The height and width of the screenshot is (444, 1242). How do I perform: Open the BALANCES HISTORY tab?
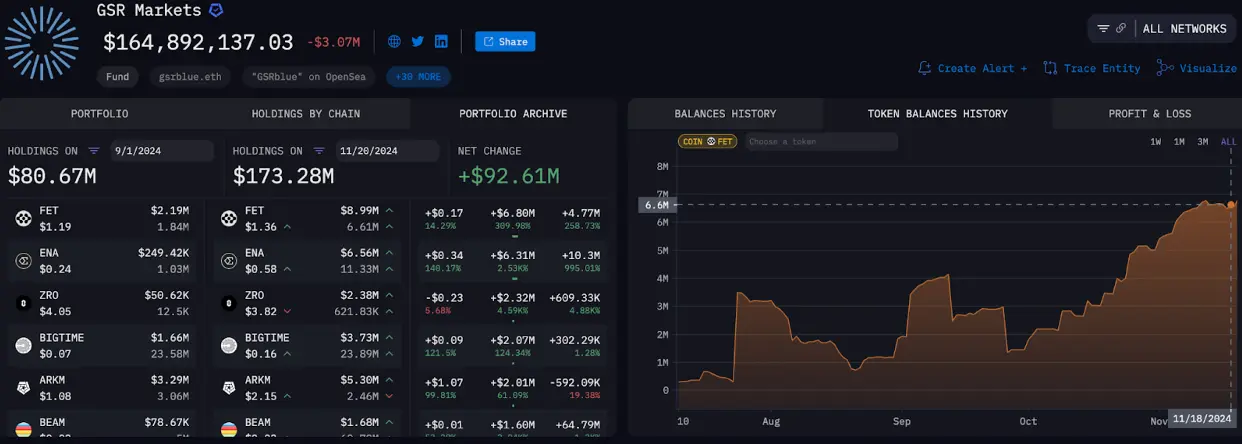(725, 114)
